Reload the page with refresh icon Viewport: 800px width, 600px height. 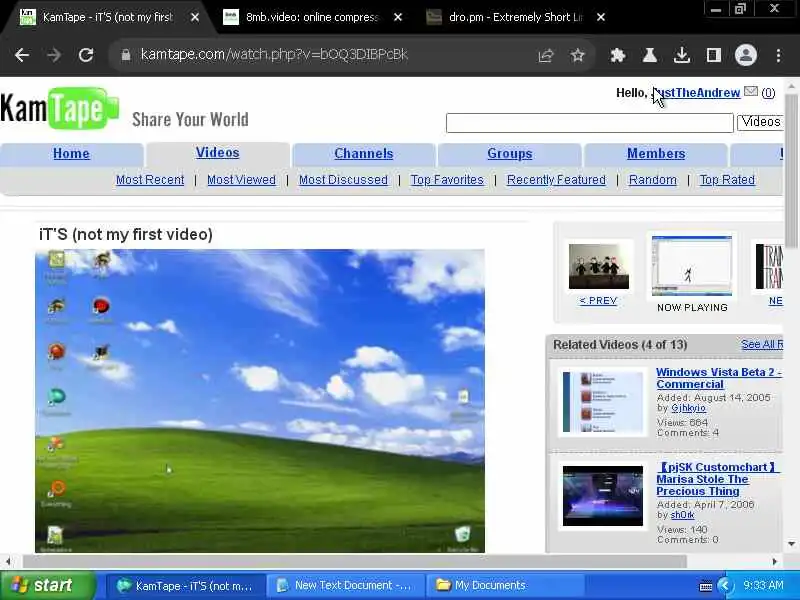point(86,55)
